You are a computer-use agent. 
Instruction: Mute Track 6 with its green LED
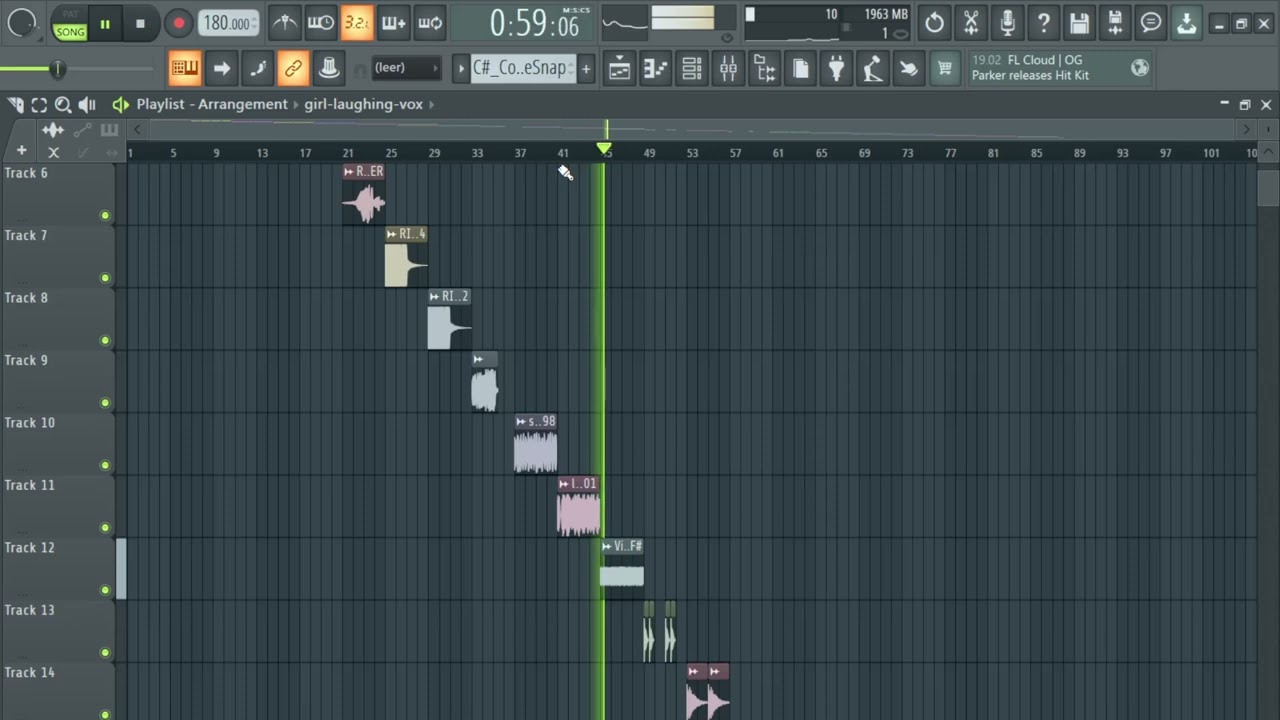click(105, 215)
